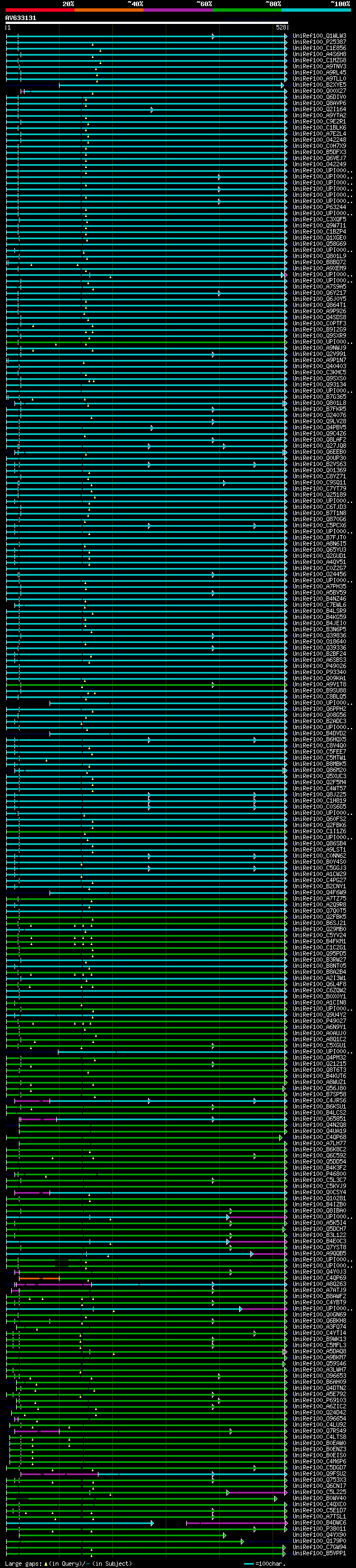
Task: Click the cyan ~100% identity legend segment
Action: (316, 10)
